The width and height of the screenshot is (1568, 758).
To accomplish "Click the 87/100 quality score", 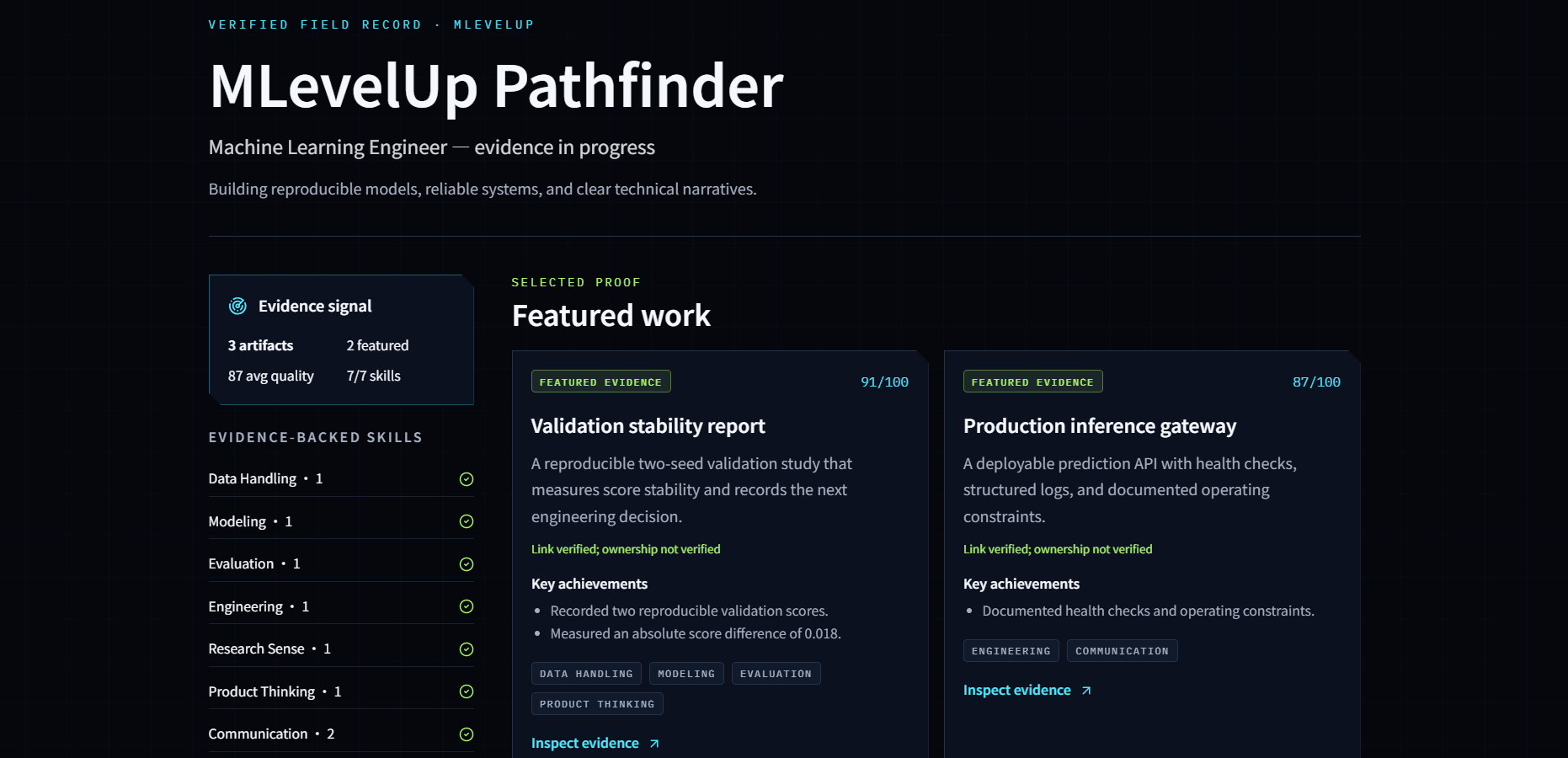I will pos(1316,382).
